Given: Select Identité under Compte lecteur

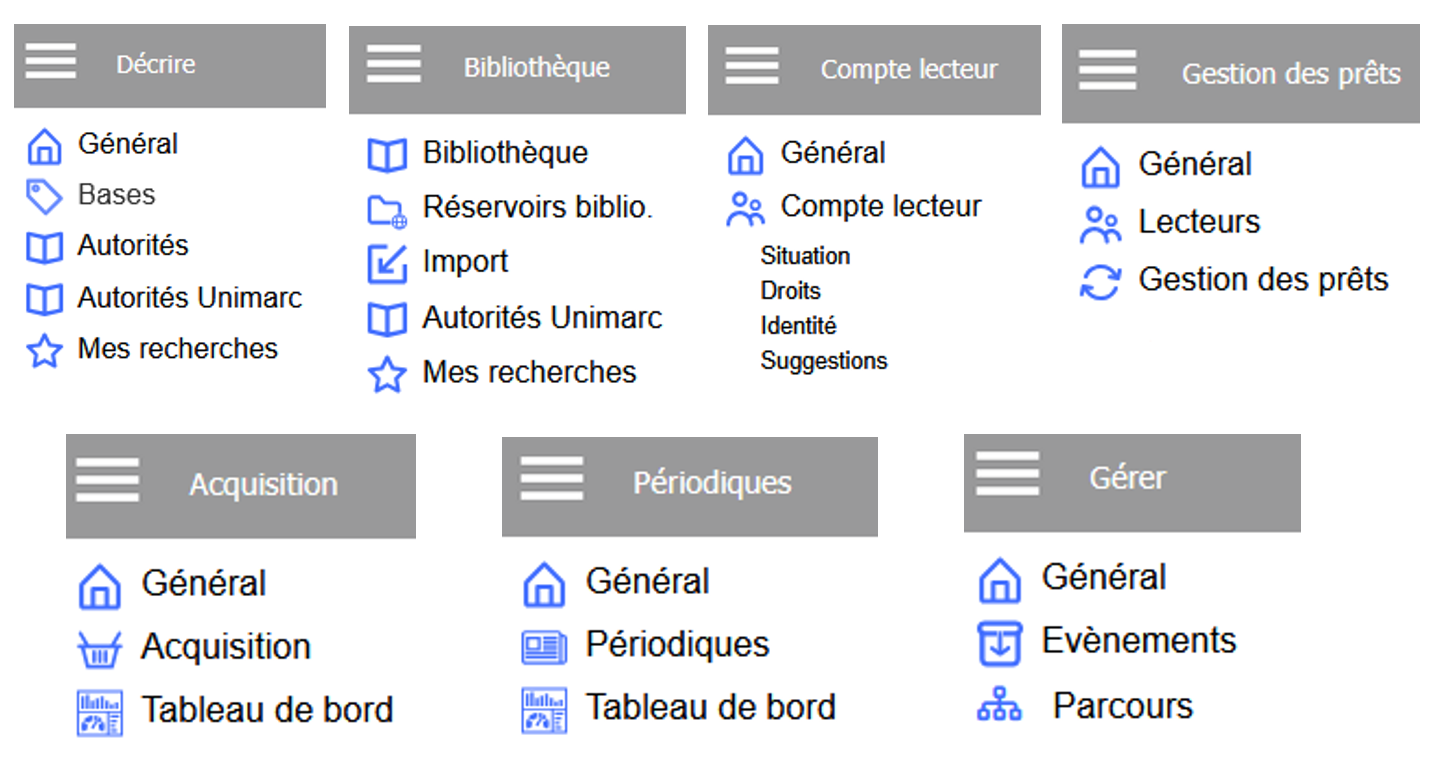Looking at the screenshot, I should [x=798, y=326].
